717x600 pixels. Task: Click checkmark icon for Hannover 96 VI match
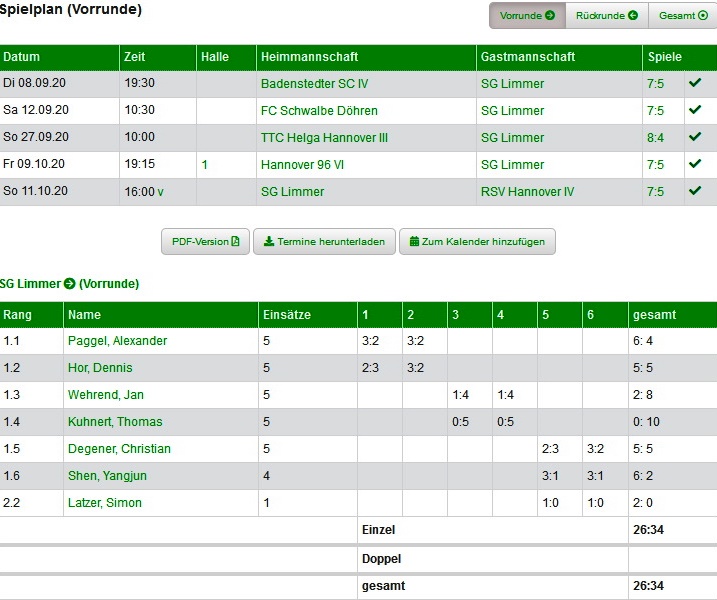(x=695, y=164)
